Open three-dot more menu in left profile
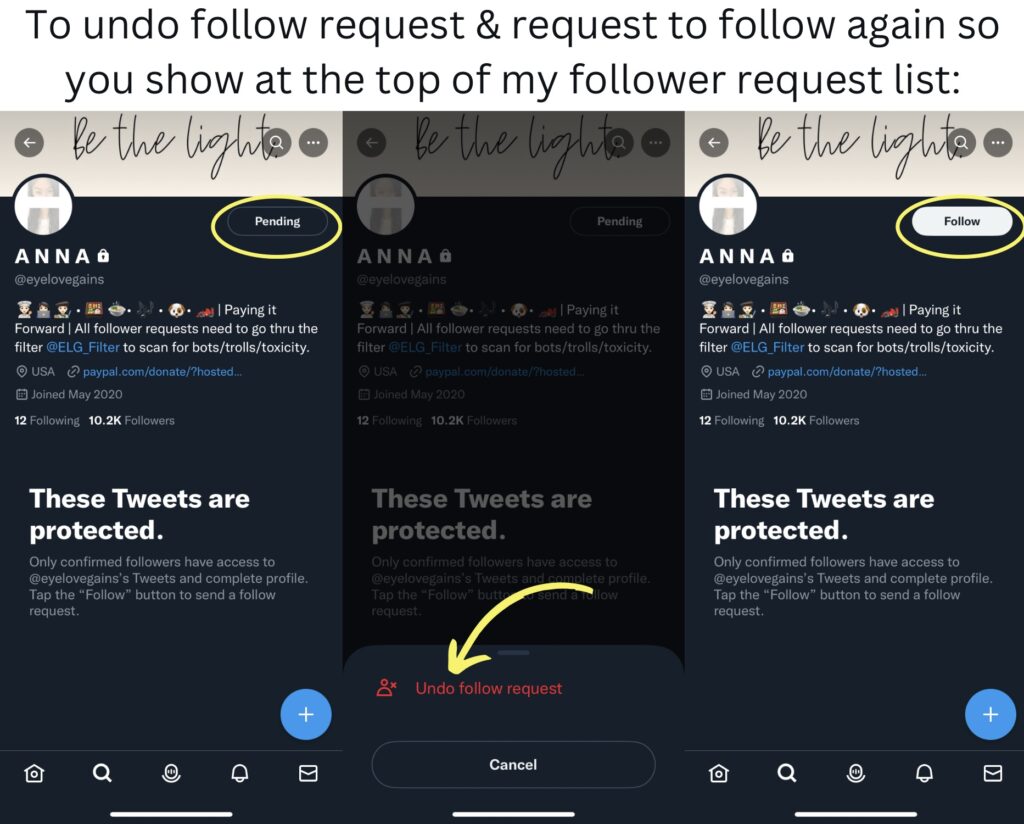Screen dimensions: 1024x824 point(313,142)
